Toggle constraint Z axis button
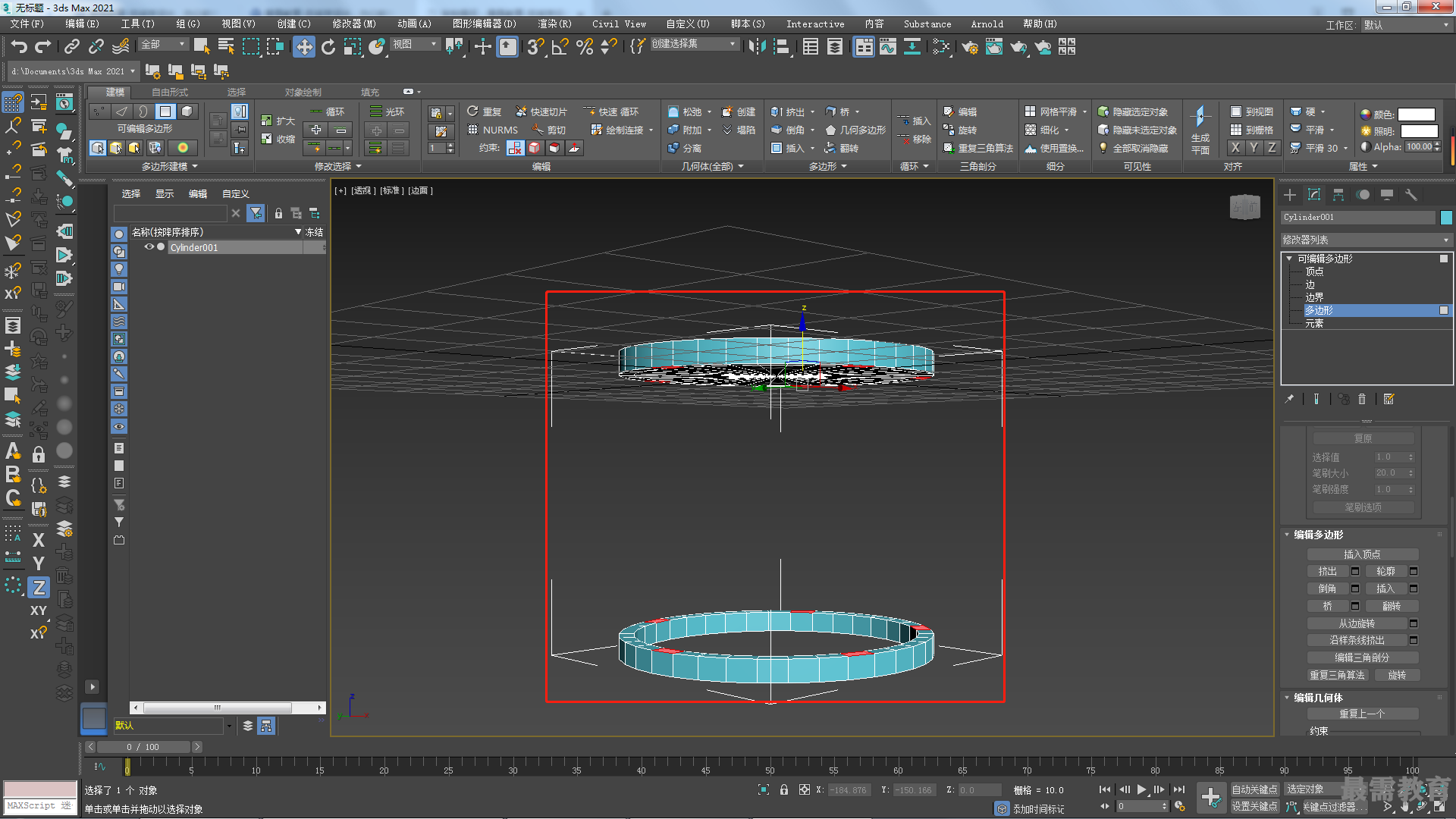This screenshot has width=1456, height=819. point(39,587)
